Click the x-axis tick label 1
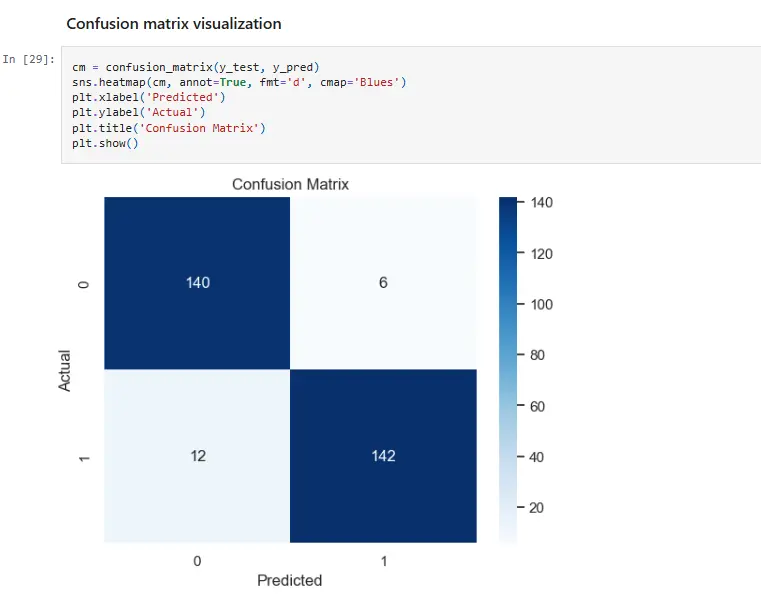 point(383,561)
